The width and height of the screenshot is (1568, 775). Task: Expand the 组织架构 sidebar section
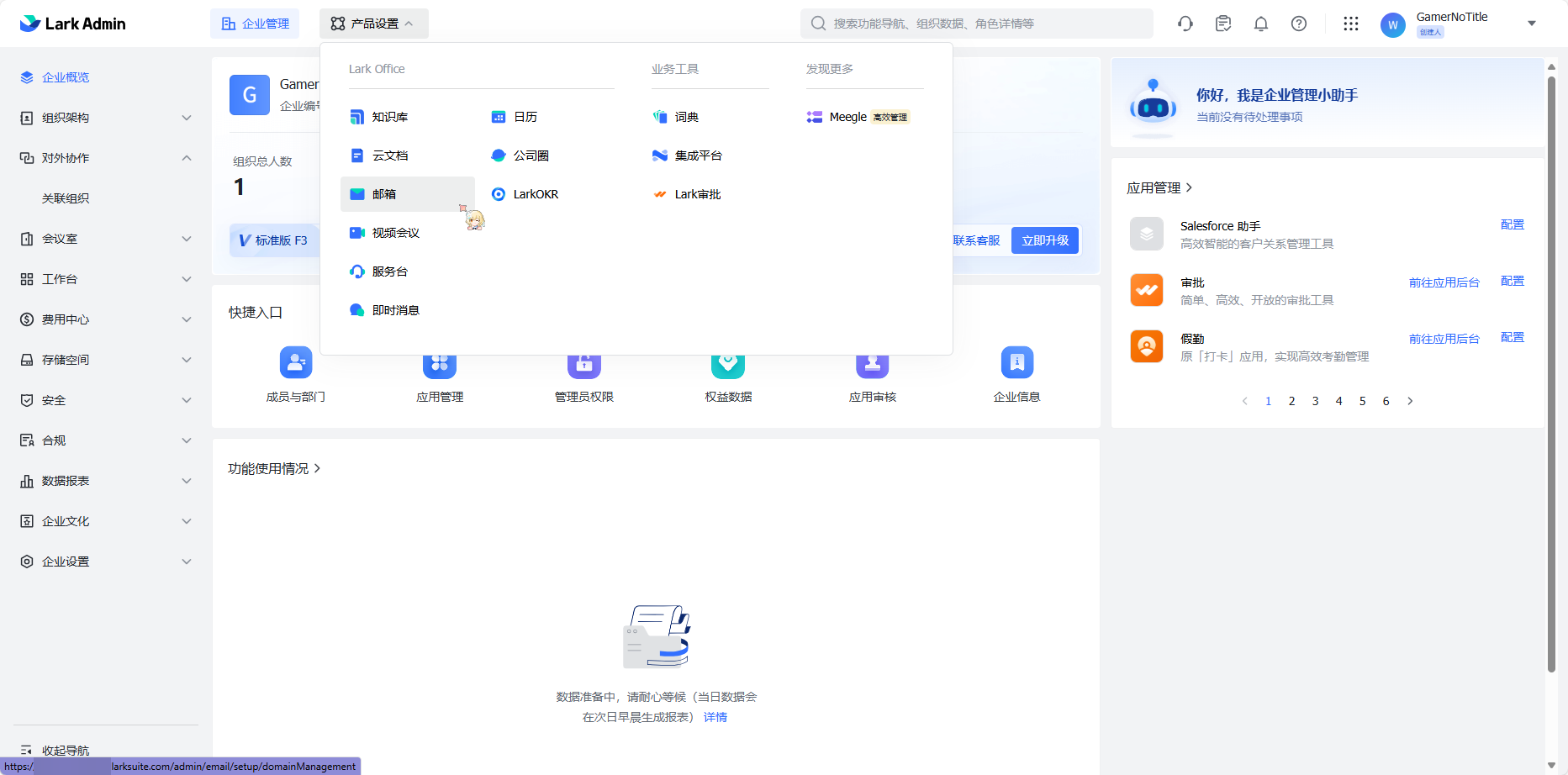point(187,118)
